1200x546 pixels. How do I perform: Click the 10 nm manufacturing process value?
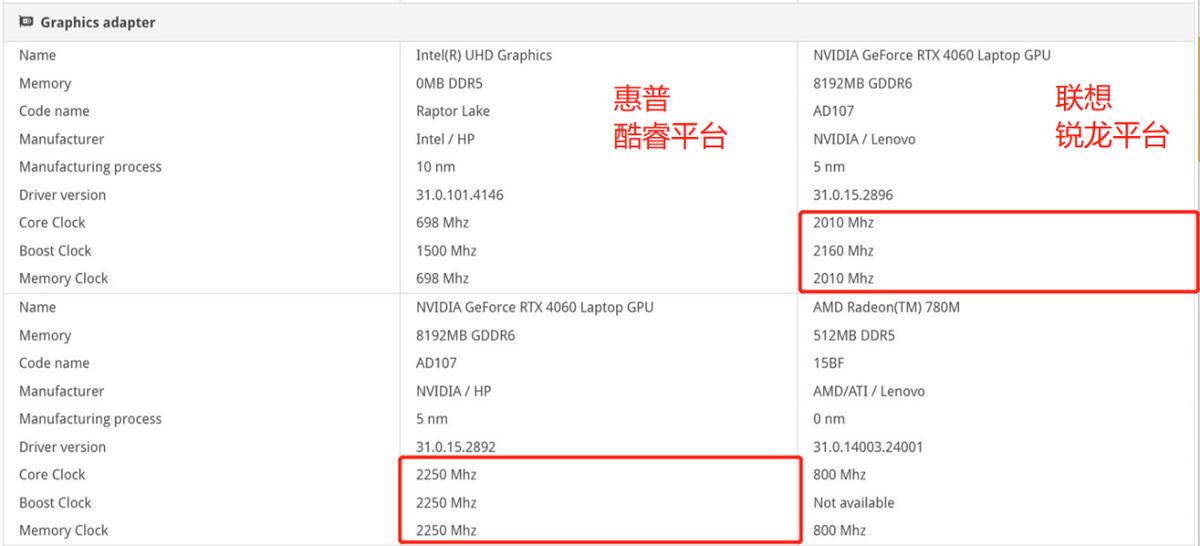[435, 167]
